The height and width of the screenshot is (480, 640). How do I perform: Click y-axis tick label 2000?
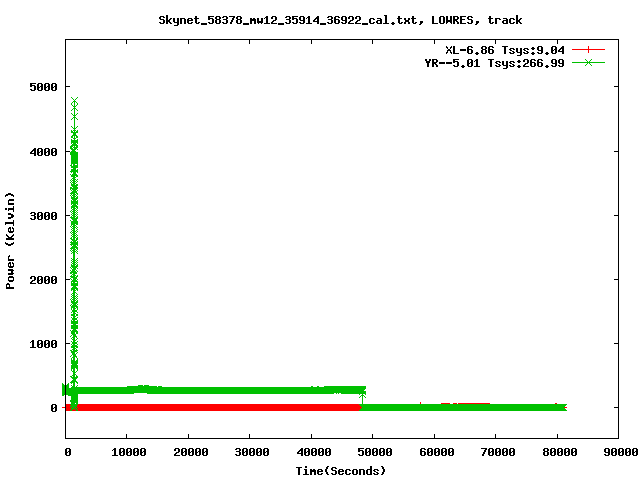pos(43,280)
